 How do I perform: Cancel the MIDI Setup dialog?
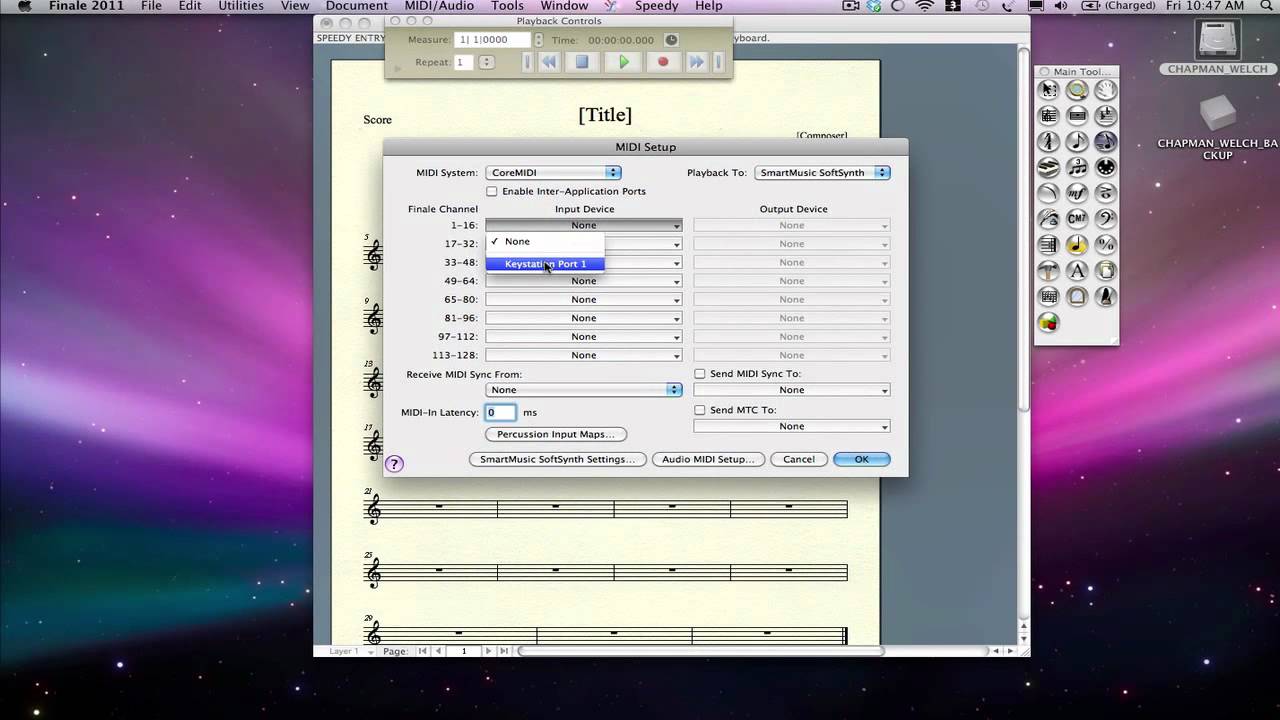[799, 459]
